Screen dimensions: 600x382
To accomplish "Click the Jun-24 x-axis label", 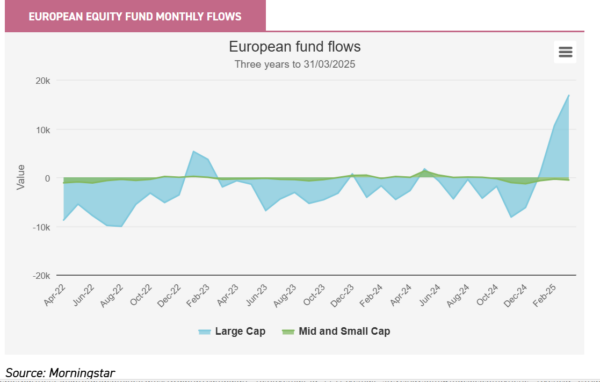I will point(429,295).
